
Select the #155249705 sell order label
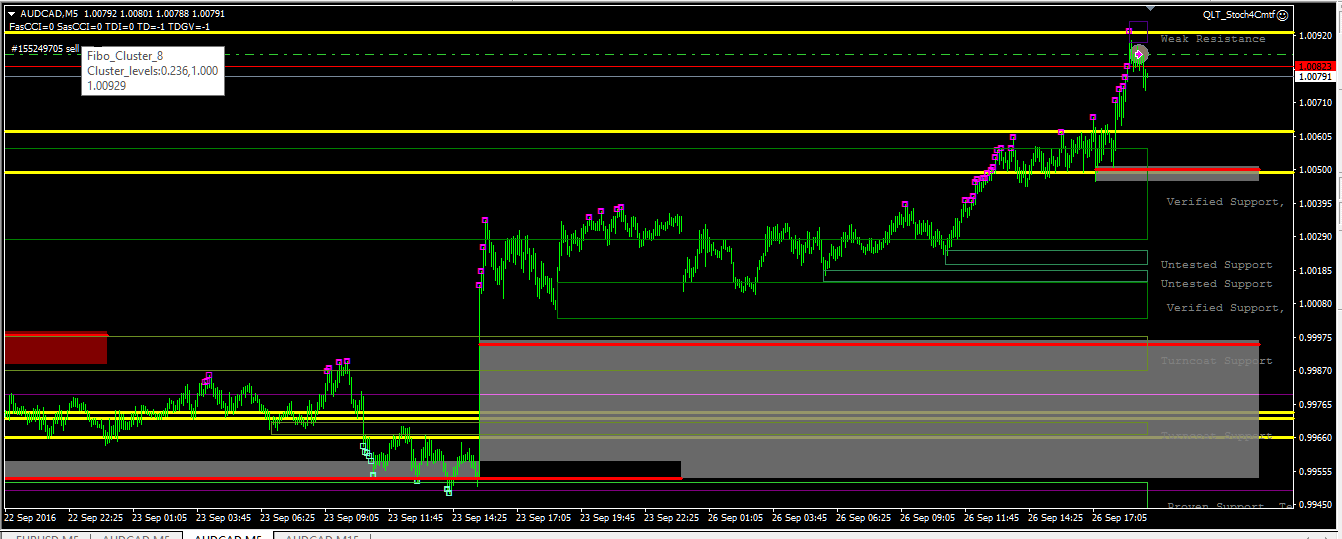44,48
